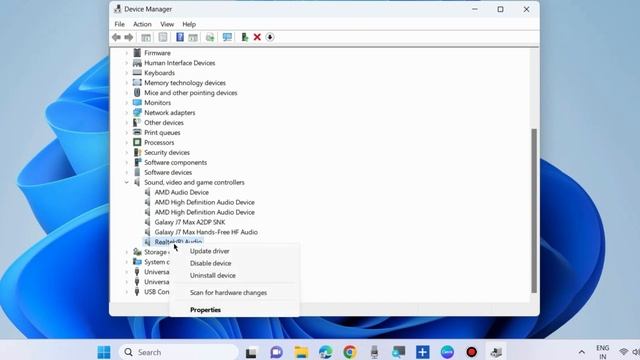The image size is (640, 360).
Task: Expand the Firmware category arrow
Action: [x=127, y=53]
